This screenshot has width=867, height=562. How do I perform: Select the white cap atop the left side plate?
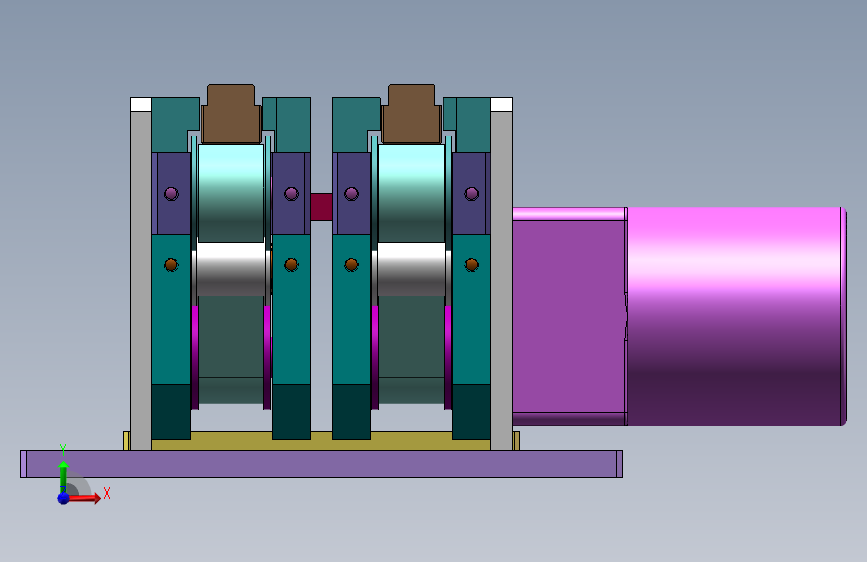pyautogui.click(x=141, y=105)
